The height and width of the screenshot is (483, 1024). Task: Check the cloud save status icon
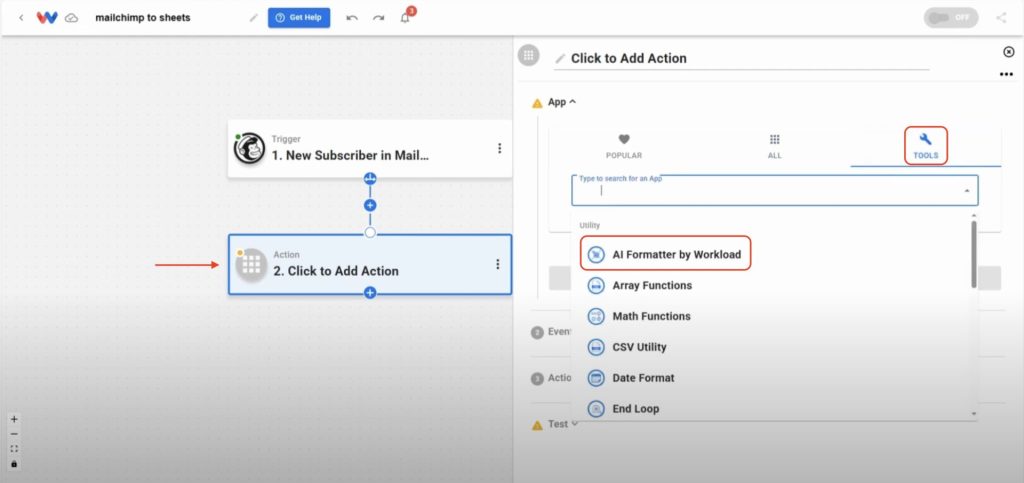tap(72, 18)
